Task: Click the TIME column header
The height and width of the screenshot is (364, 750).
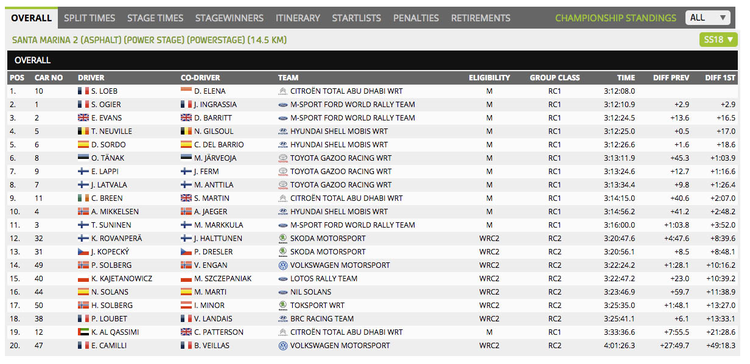Action: [x=626, y=77]
